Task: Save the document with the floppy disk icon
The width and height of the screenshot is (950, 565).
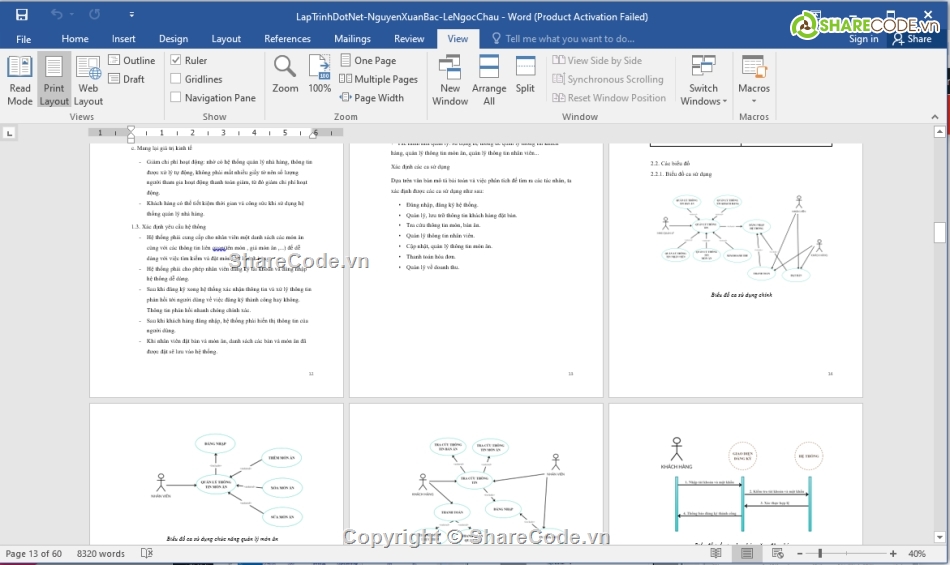Action: click(22, 15)
